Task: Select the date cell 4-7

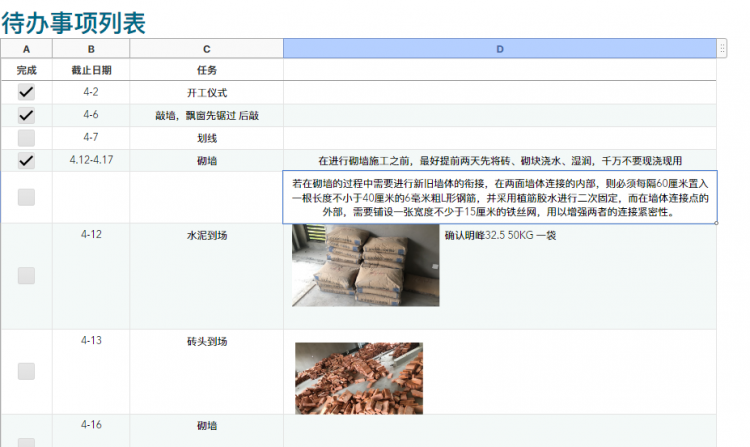Action: point(91,138)
